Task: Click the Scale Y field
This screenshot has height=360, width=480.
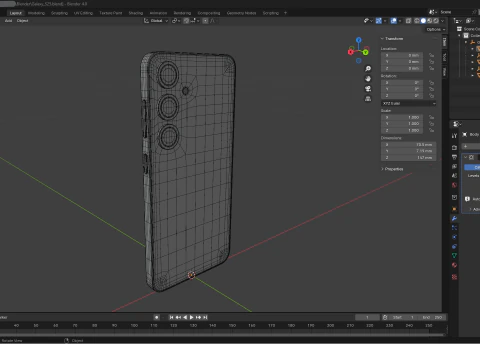Action: [402, 124]
